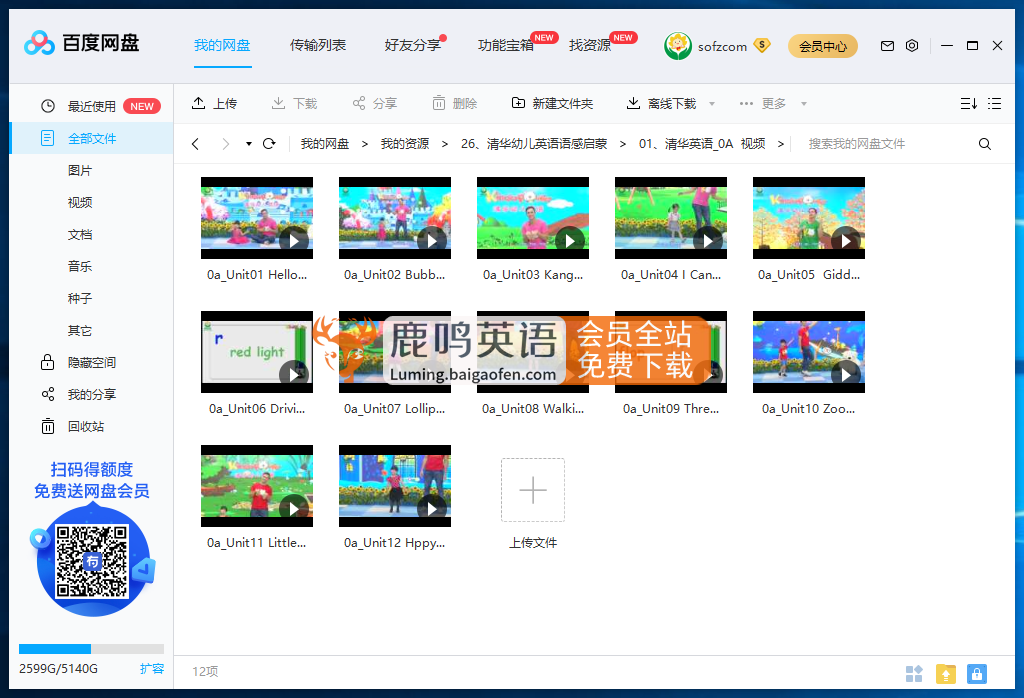Click the blue lock safe icon
This screenshot has height=698, width=1024.
pyautogui.click(x=977, y=674)
